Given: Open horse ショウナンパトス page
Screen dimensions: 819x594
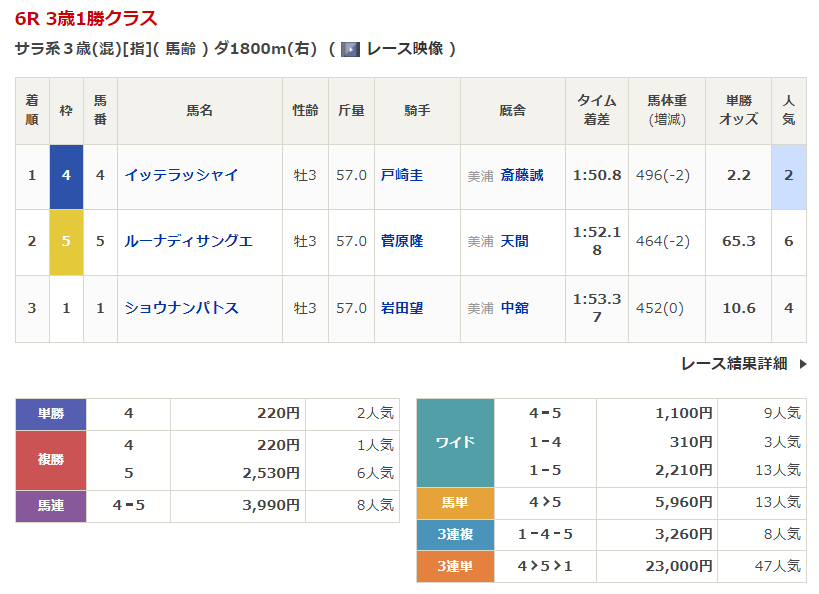Looking at the screenshot, I should [x=181, y=308].
